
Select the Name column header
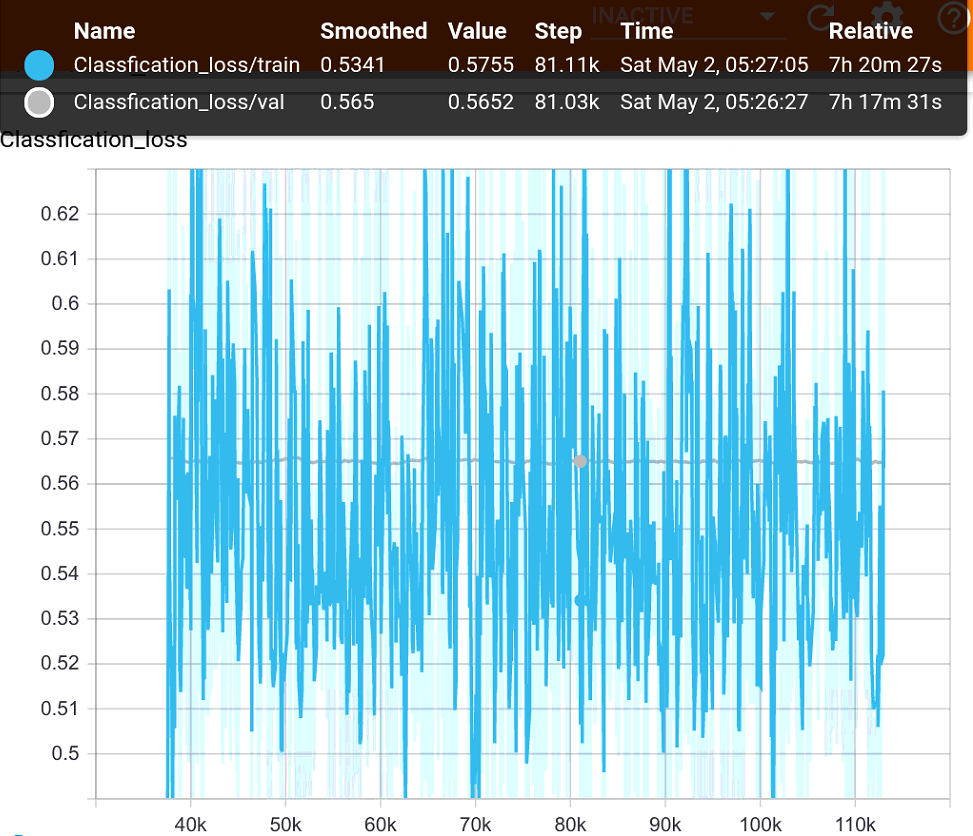pyautogui.click(x=104, y=31)
